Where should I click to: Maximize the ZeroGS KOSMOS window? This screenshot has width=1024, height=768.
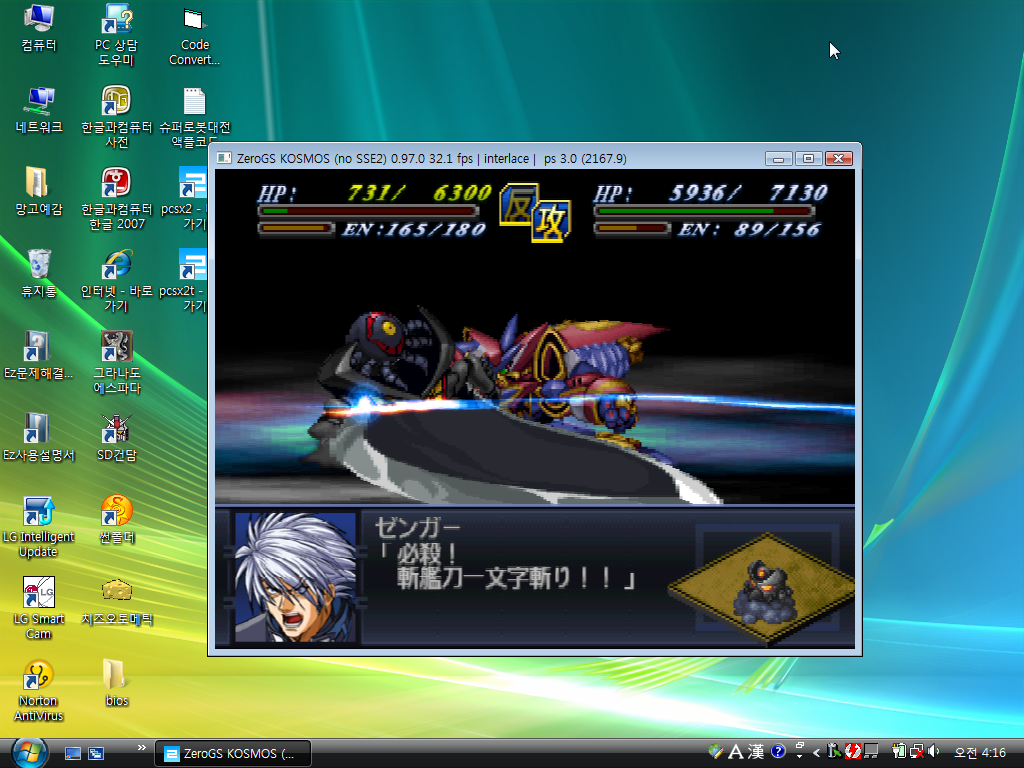(x=808, y=158)
